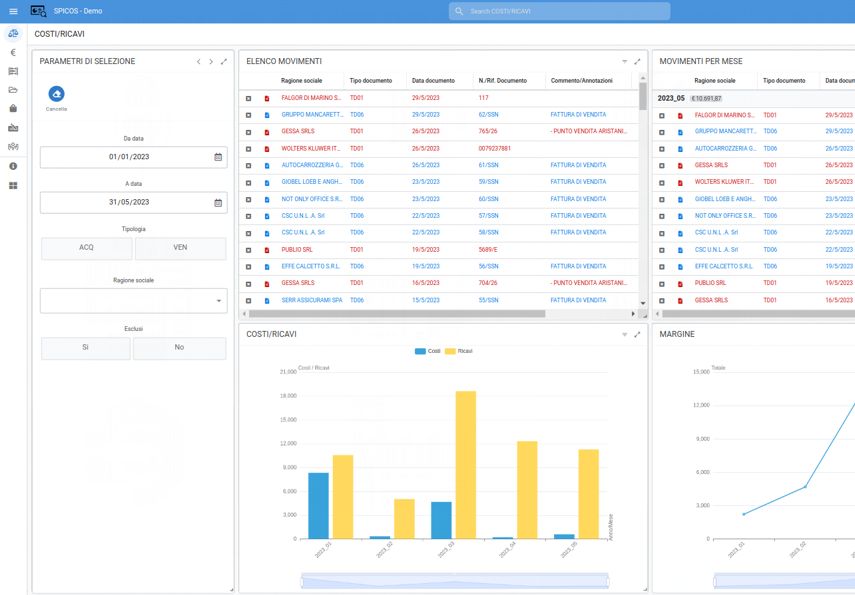
Task: Tick the checkbox for WOLTERS KLUWER row in Elenco Movimenti
Action: [x=249, y=149]
